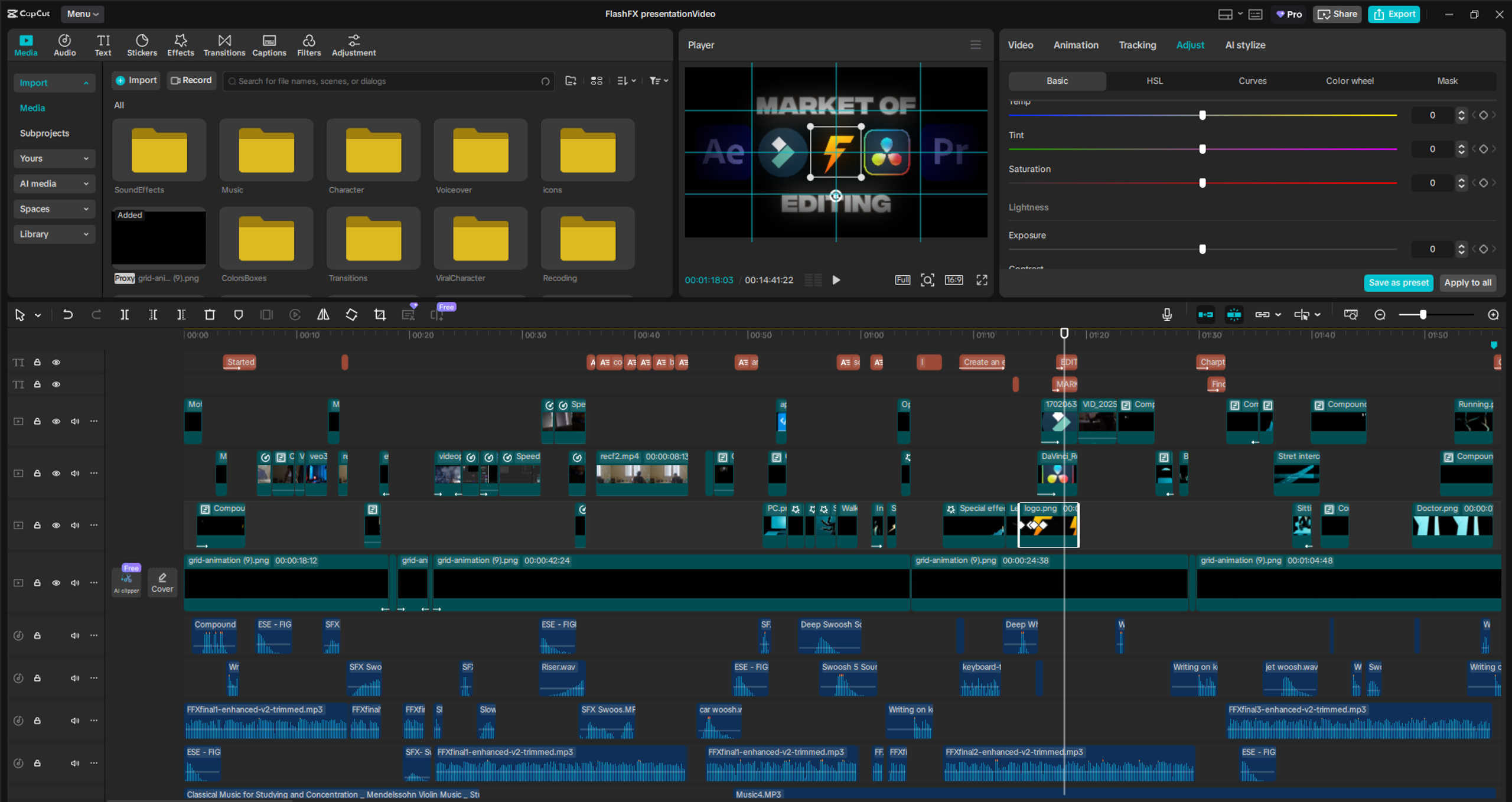Lock the FFXfinal1-enhanced audio track
Screen dimensions: 1512x802
coord(37,721)
